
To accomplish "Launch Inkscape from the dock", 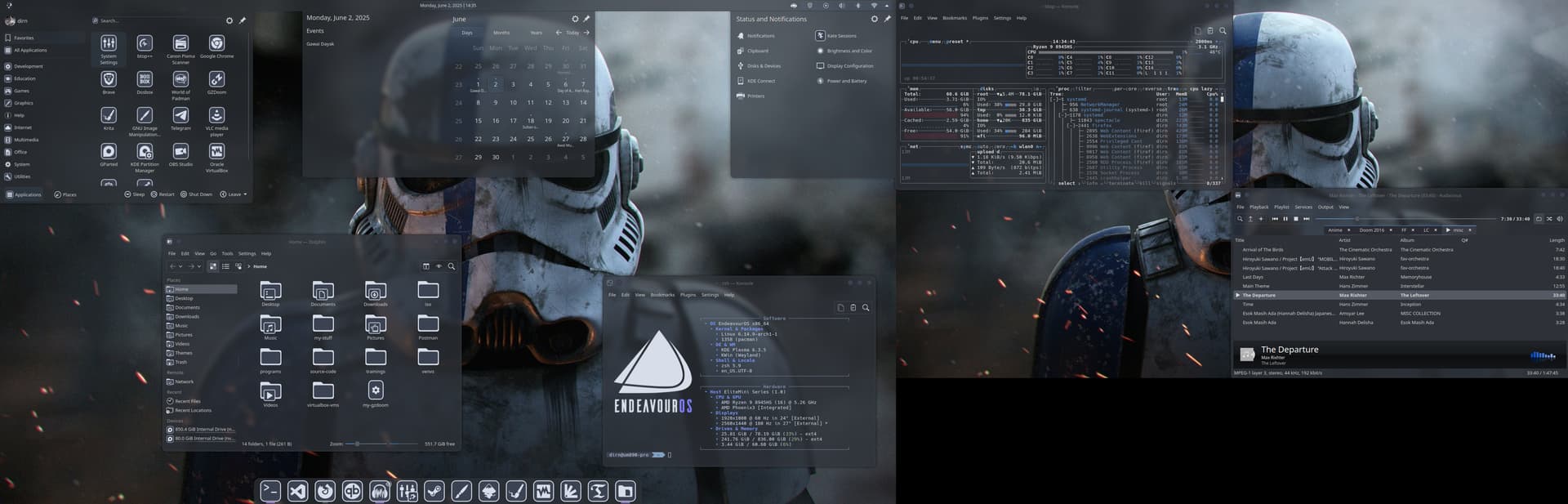I will 489,490.
